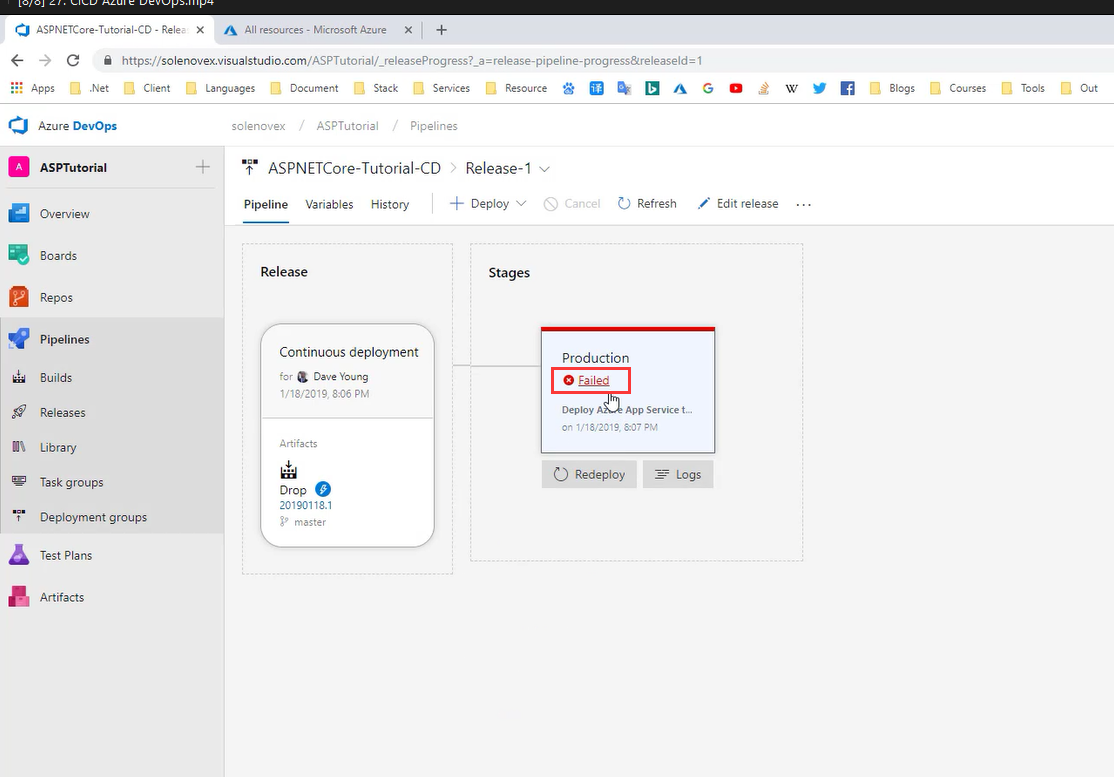Open the Facebook bookmark icon
The height and width of the screenshot is (777, 1114).
pyautogui.click(x=848, y=88)
